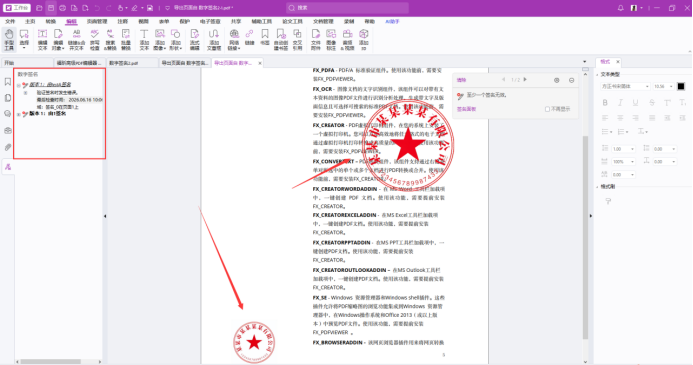This screenshot has height=365, width=693.
Task: Tick the "Do not show again" checkbox
Action: pyautogui.click(x=547, y=109)
